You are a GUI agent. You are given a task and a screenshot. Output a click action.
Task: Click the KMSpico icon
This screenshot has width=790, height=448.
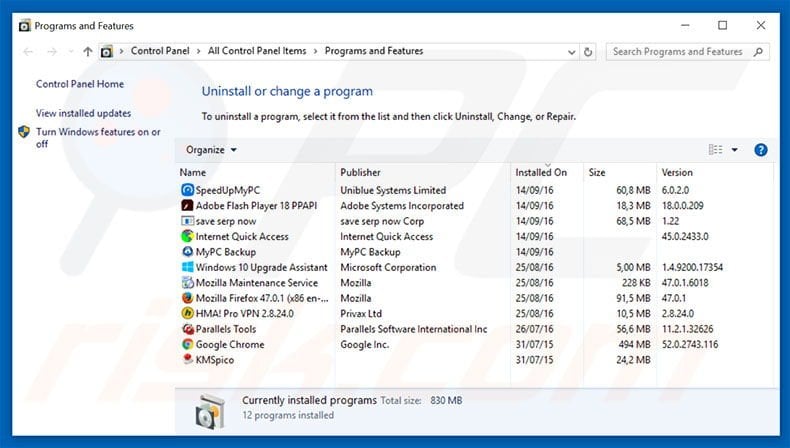click(187, 359)
